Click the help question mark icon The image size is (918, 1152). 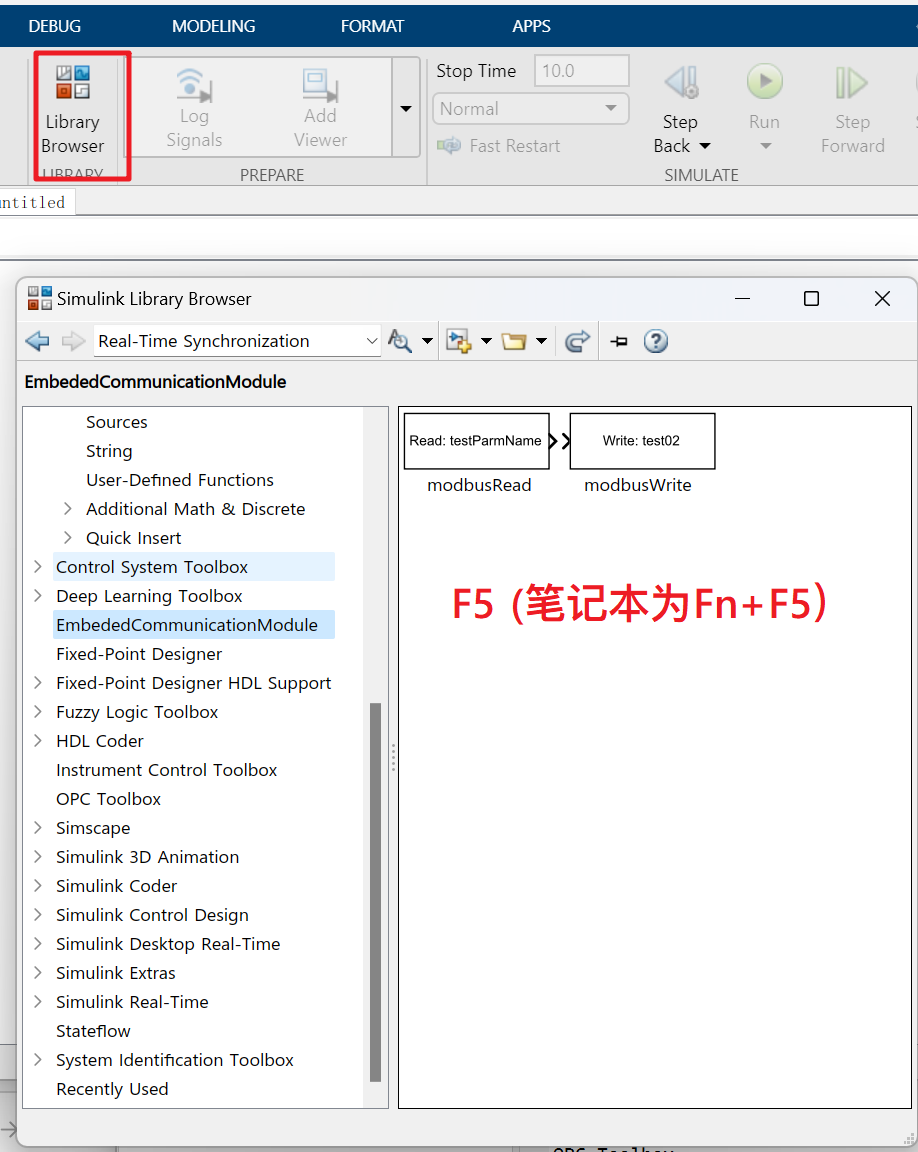[656, 341]
